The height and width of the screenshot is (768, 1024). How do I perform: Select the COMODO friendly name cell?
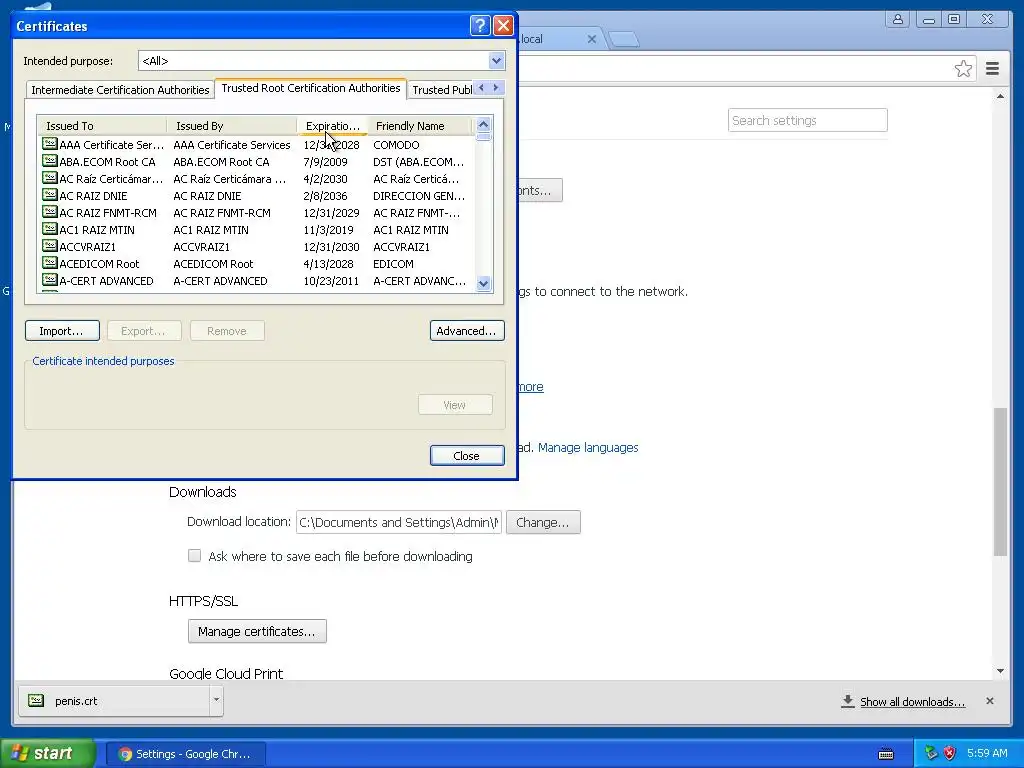396,145
